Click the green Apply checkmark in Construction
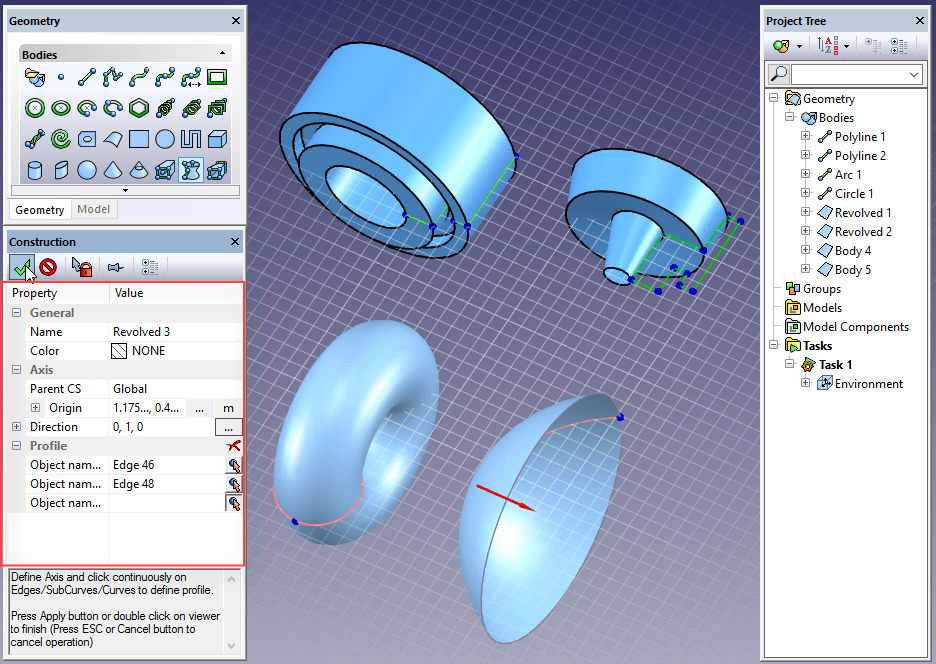This screenshot has width=936, height=664. click(x=21, y=267)
